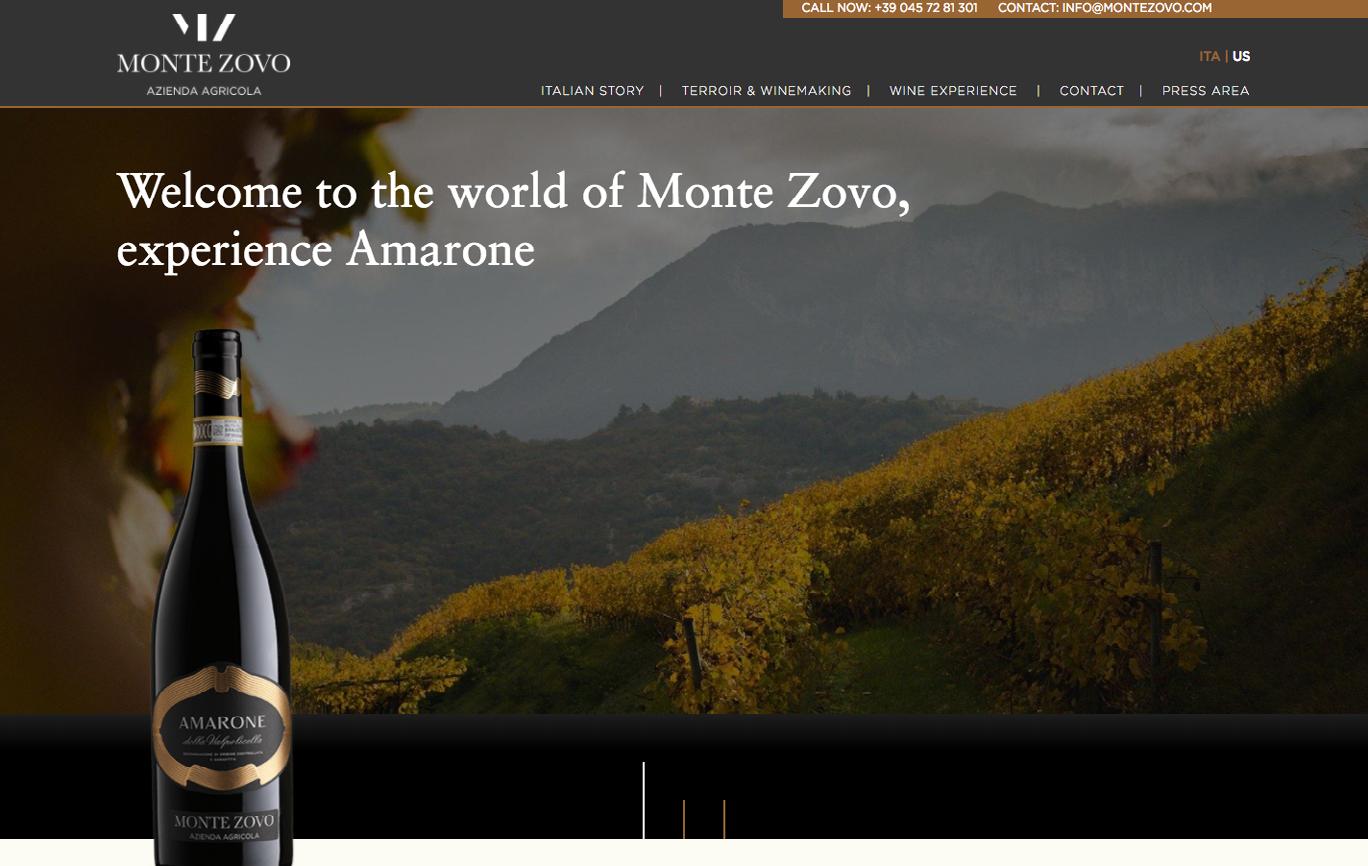This screenshot has width=1368, height=866.
Task: Jump to the second slide indicator line
Action: (x=684, y=819)
